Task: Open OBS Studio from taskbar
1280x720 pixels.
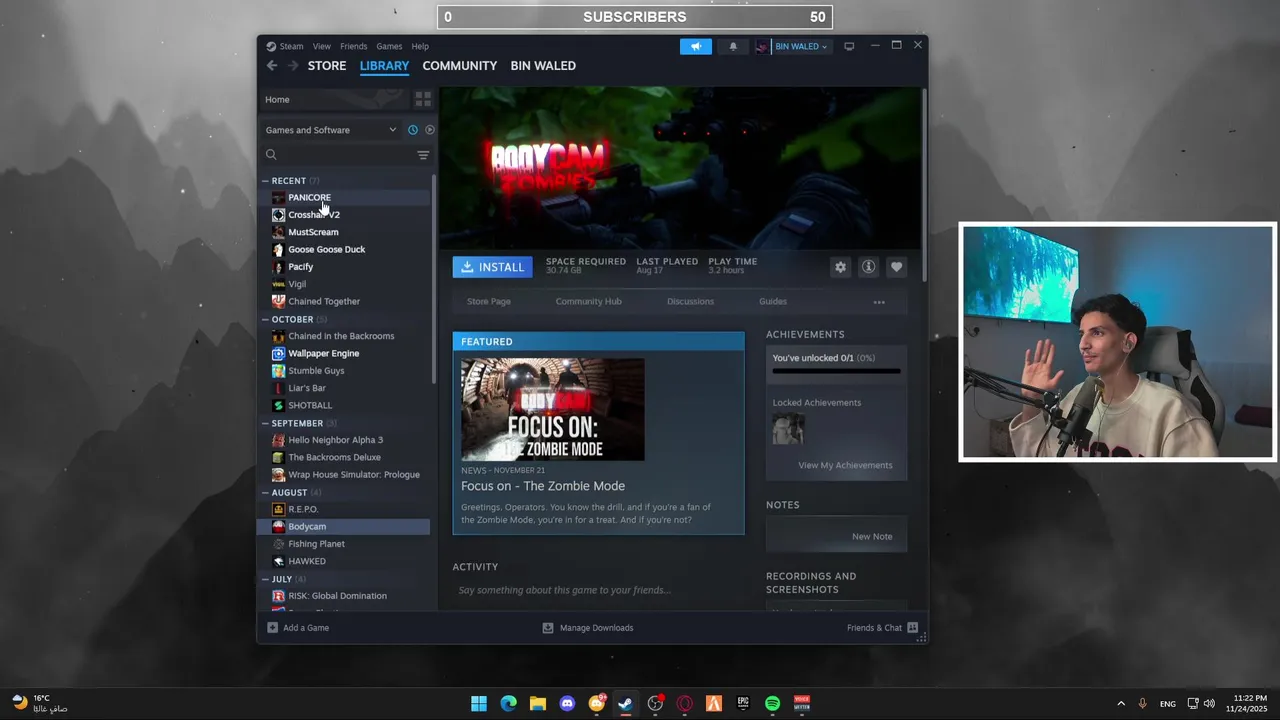Action: point(655,704)
